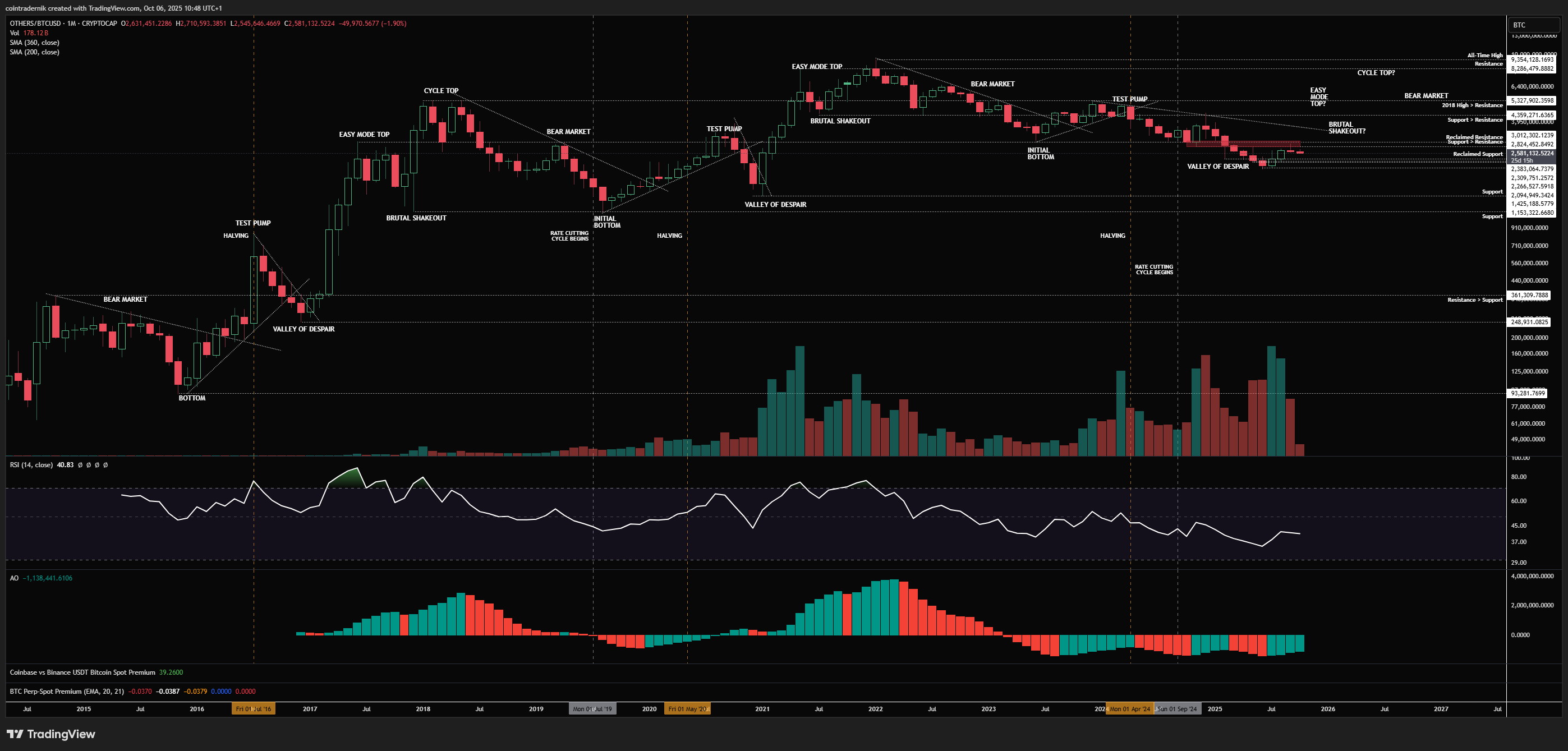Click Coinbase vs Binance Spot Premium legend
Screen dimensions: 1568x751
82,672
